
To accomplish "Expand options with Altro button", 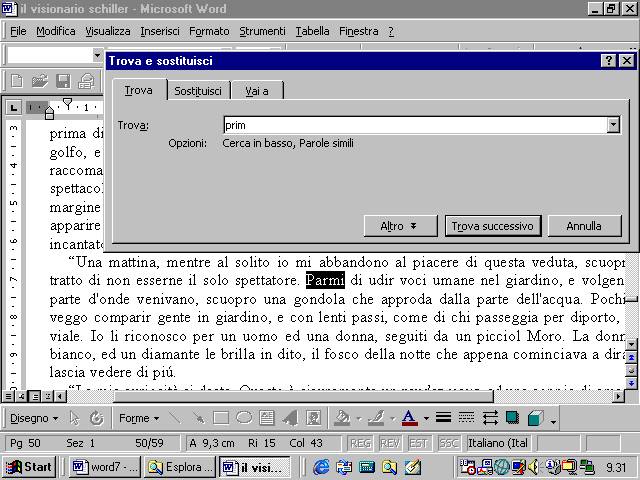I will coord(400,226).
